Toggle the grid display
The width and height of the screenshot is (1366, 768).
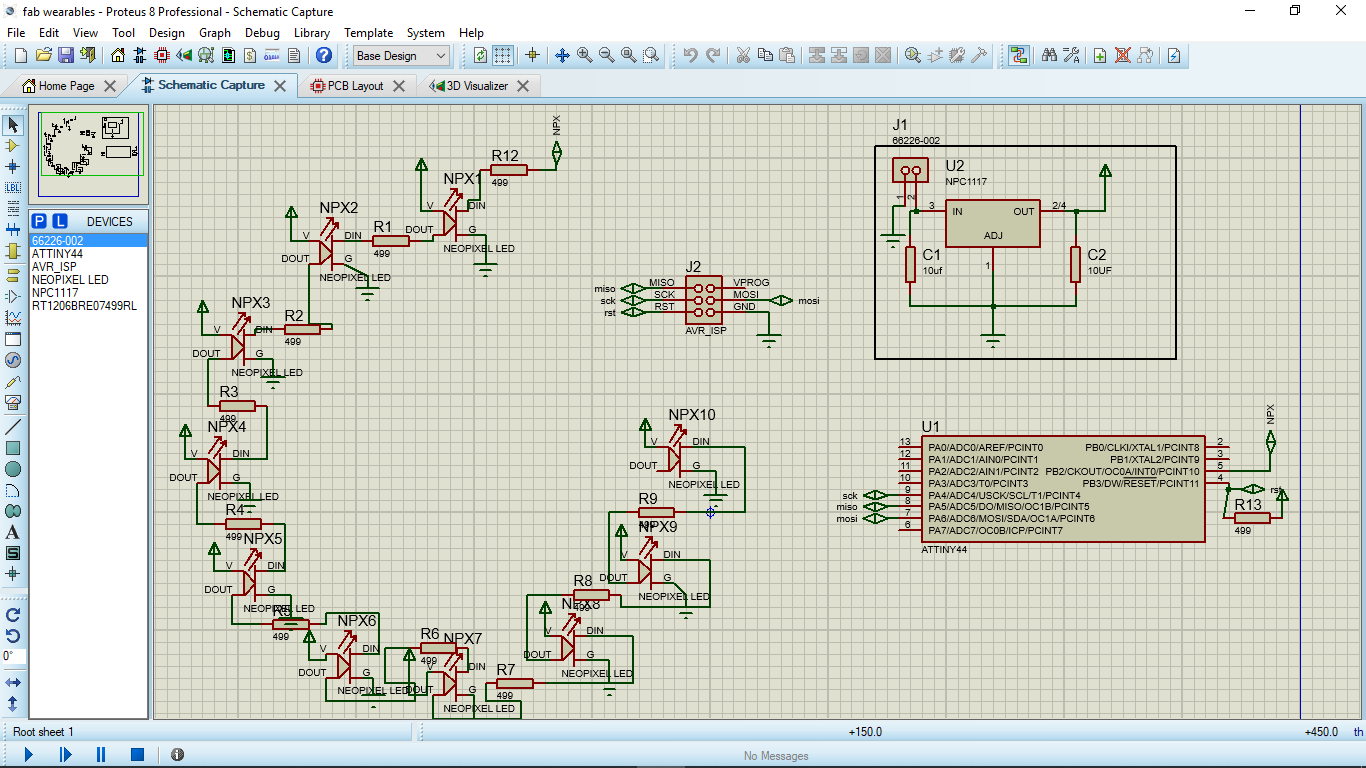503,56
